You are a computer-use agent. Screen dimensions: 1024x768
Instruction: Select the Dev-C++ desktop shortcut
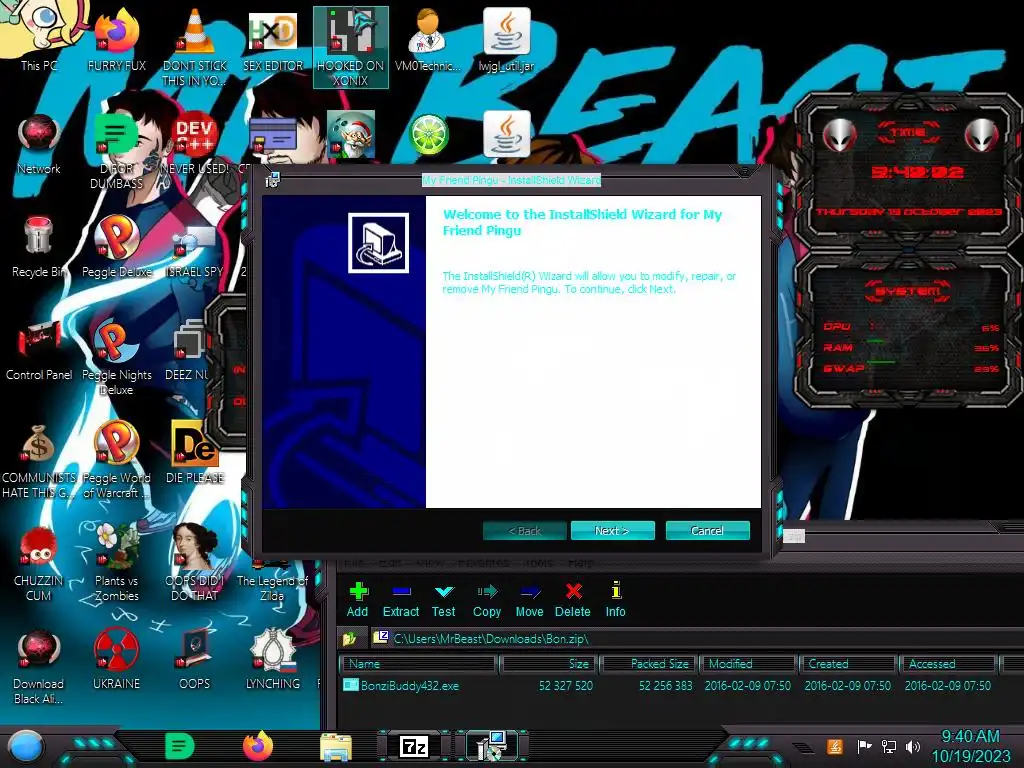click(x=195, y=144)
